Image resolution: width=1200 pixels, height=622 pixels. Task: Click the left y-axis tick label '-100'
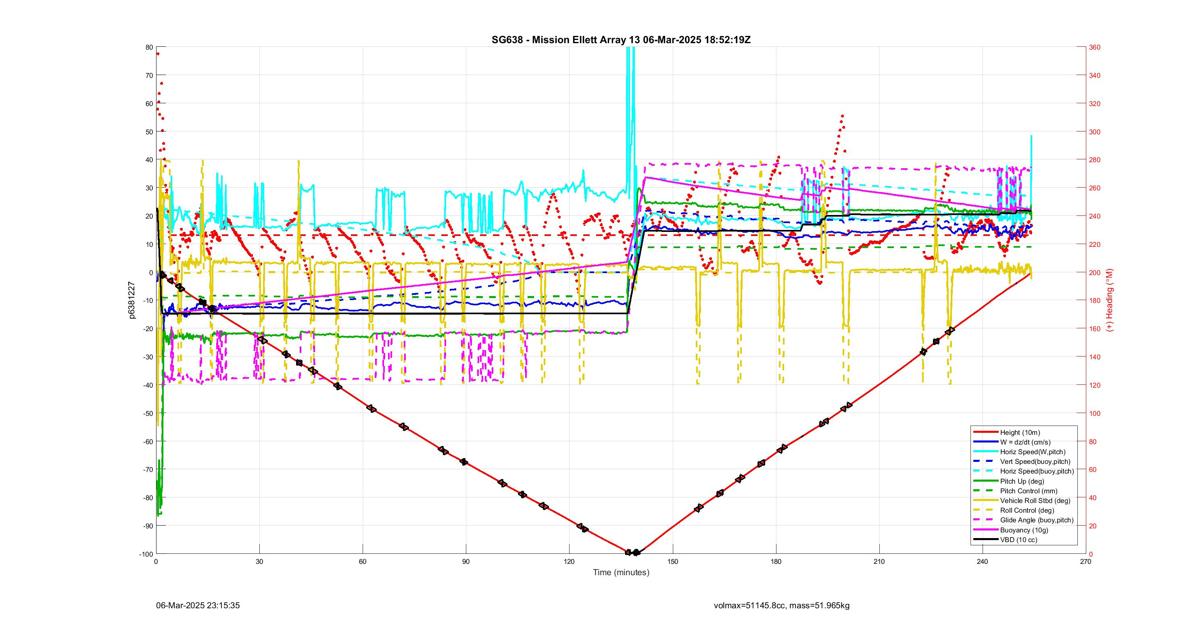coord(145,554)
